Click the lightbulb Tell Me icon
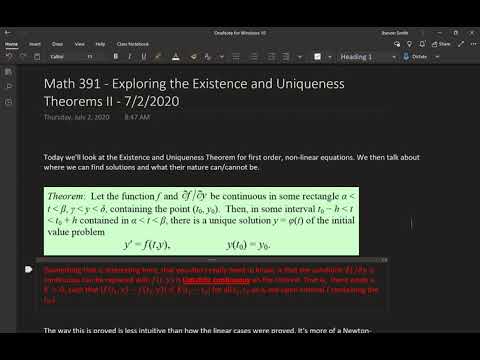 pyautogui.click(x=409, y=44)
